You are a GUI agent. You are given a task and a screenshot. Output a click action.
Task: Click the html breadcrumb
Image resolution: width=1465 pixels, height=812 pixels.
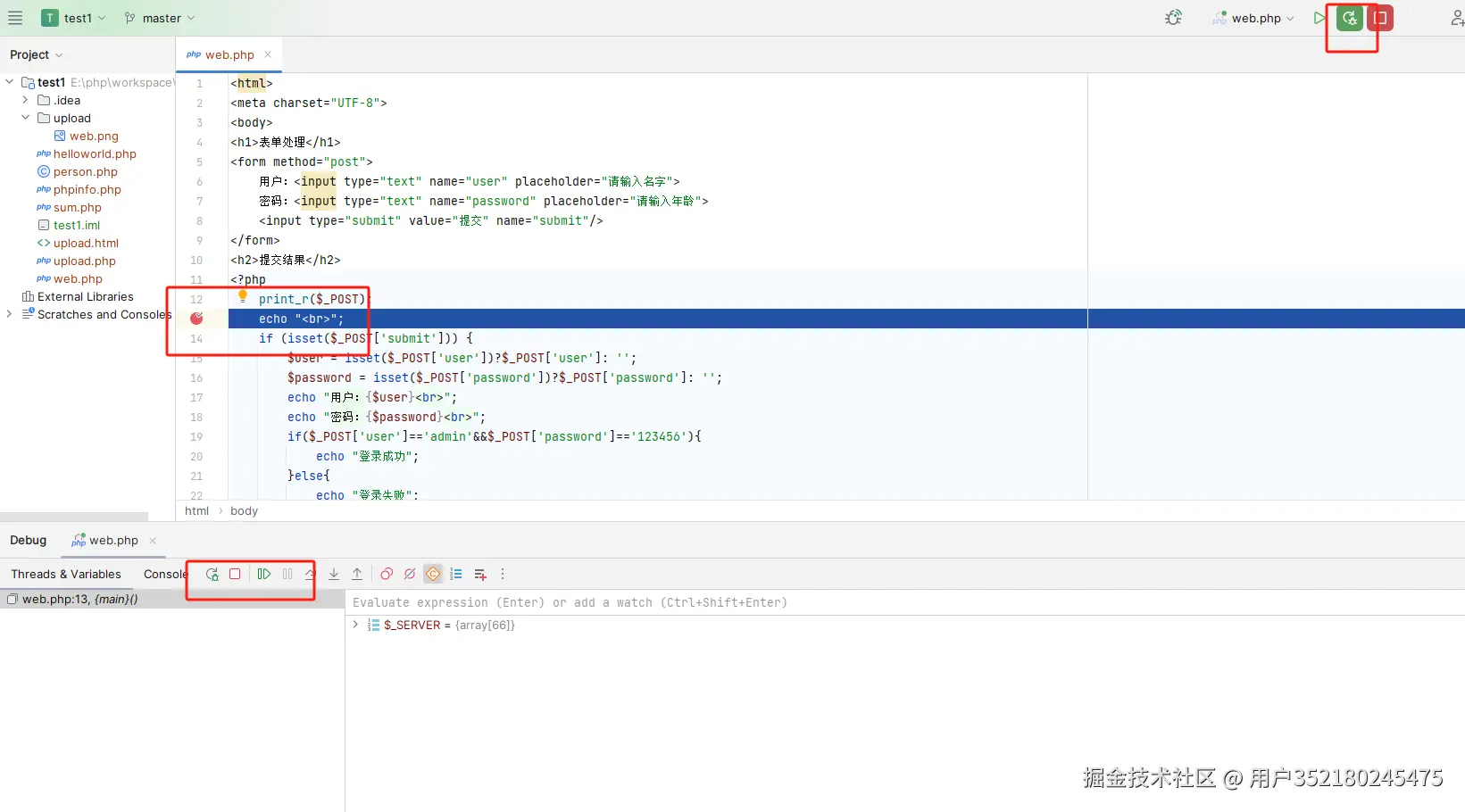pos(196,511)
